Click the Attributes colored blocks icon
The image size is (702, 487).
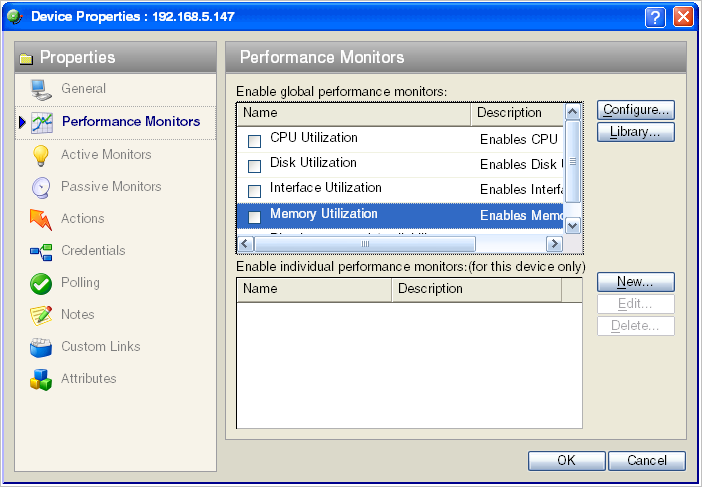tap(41, 380)
